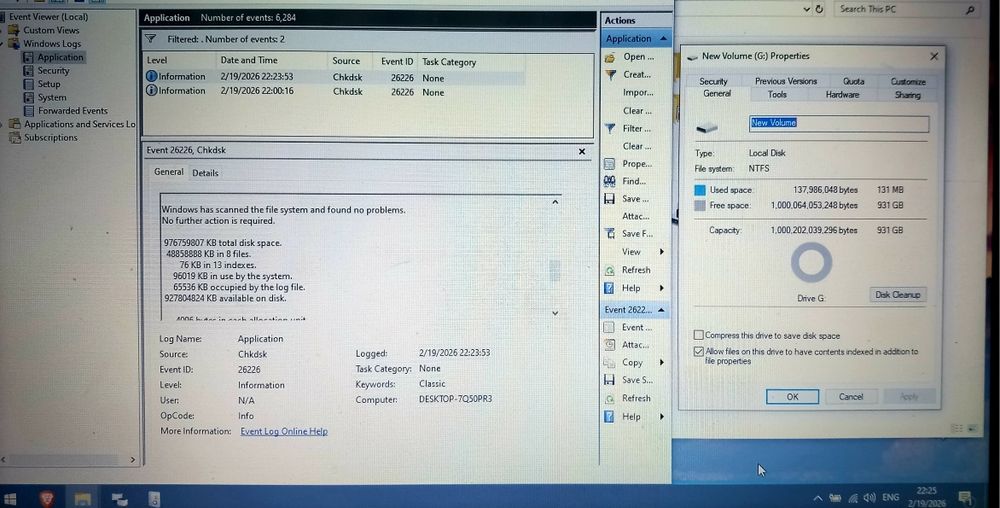Click the Explorer refresh icon beside search box
1000x508 pixels.
(820, 9)
